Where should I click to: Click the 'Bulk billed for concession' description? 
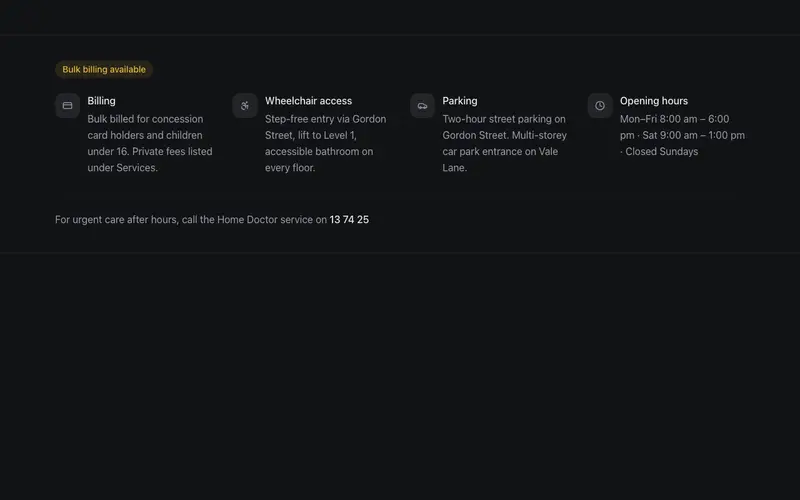[x=150, y=143]
